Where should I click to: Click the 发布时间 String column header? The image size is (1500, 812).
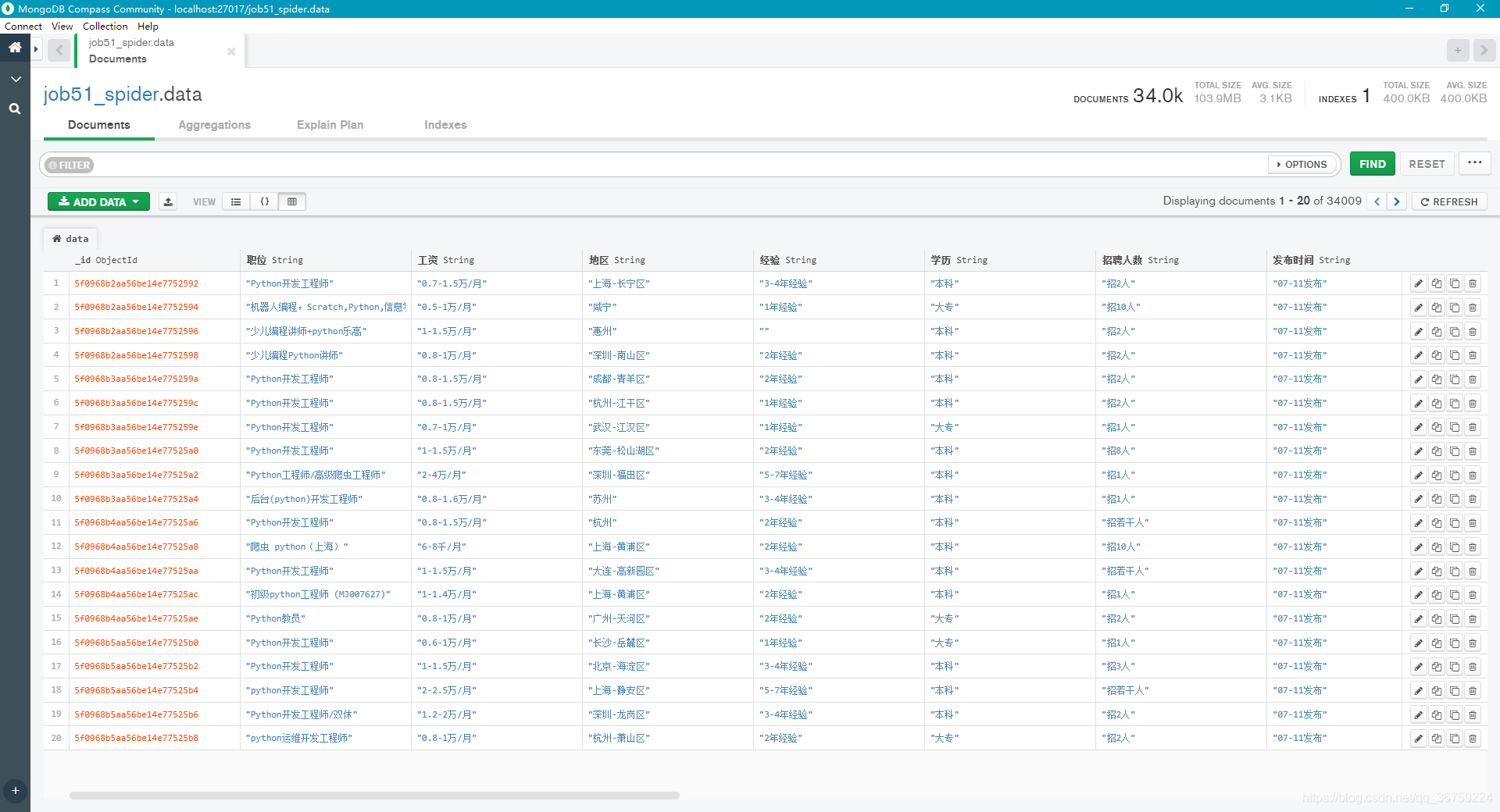point(1311,260)
